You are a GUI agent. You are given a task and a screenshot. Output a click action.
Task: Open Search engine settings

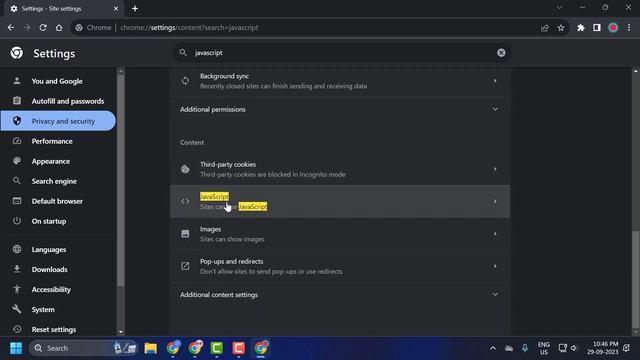point(58,181)
